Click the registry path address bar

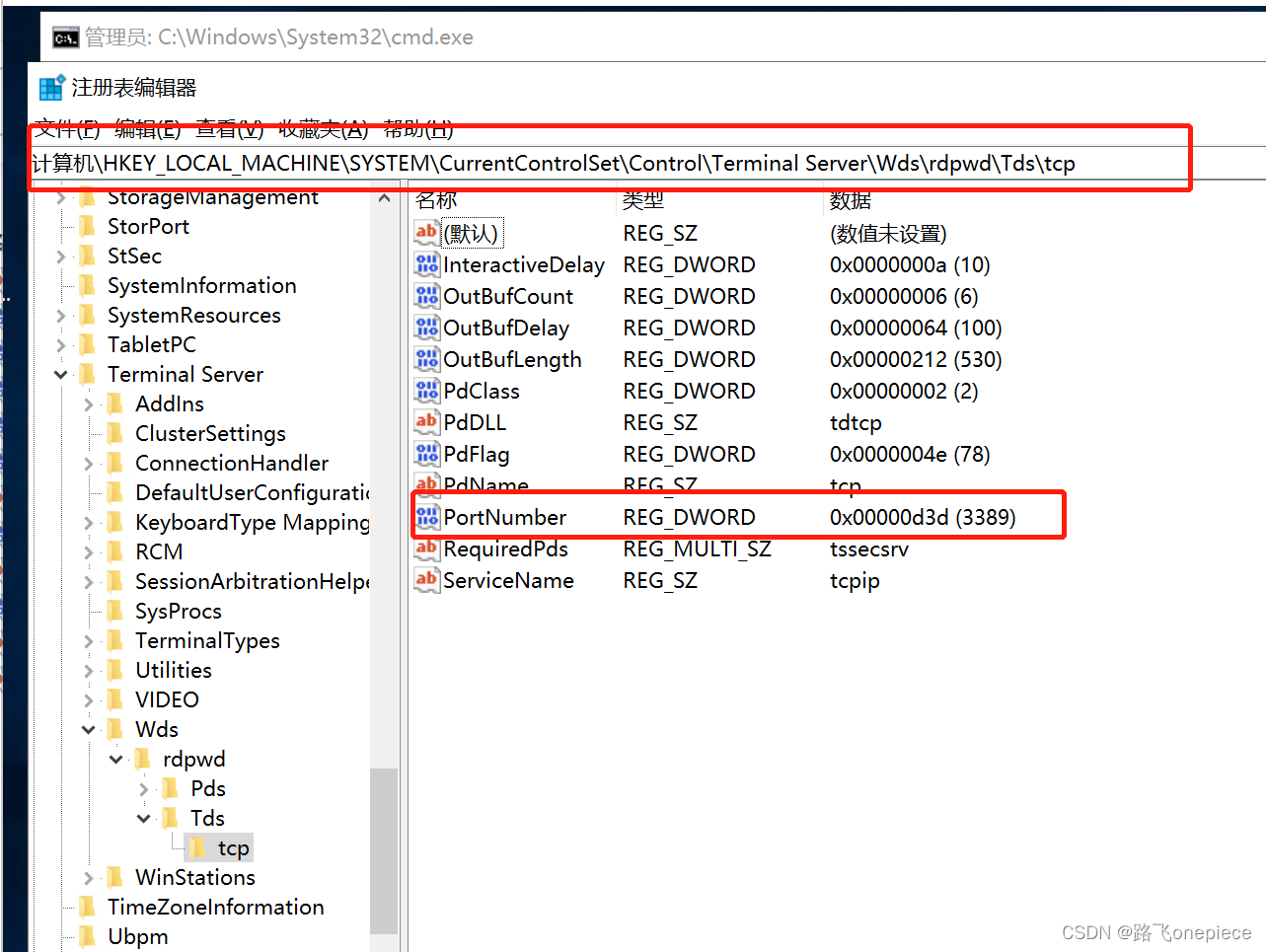tap(648, 163)
